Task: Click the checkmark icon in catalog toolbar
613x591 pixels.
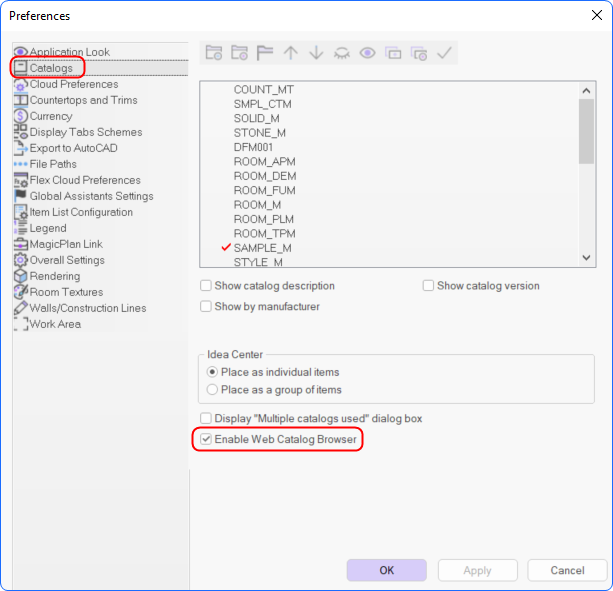Action: point(444,53)
